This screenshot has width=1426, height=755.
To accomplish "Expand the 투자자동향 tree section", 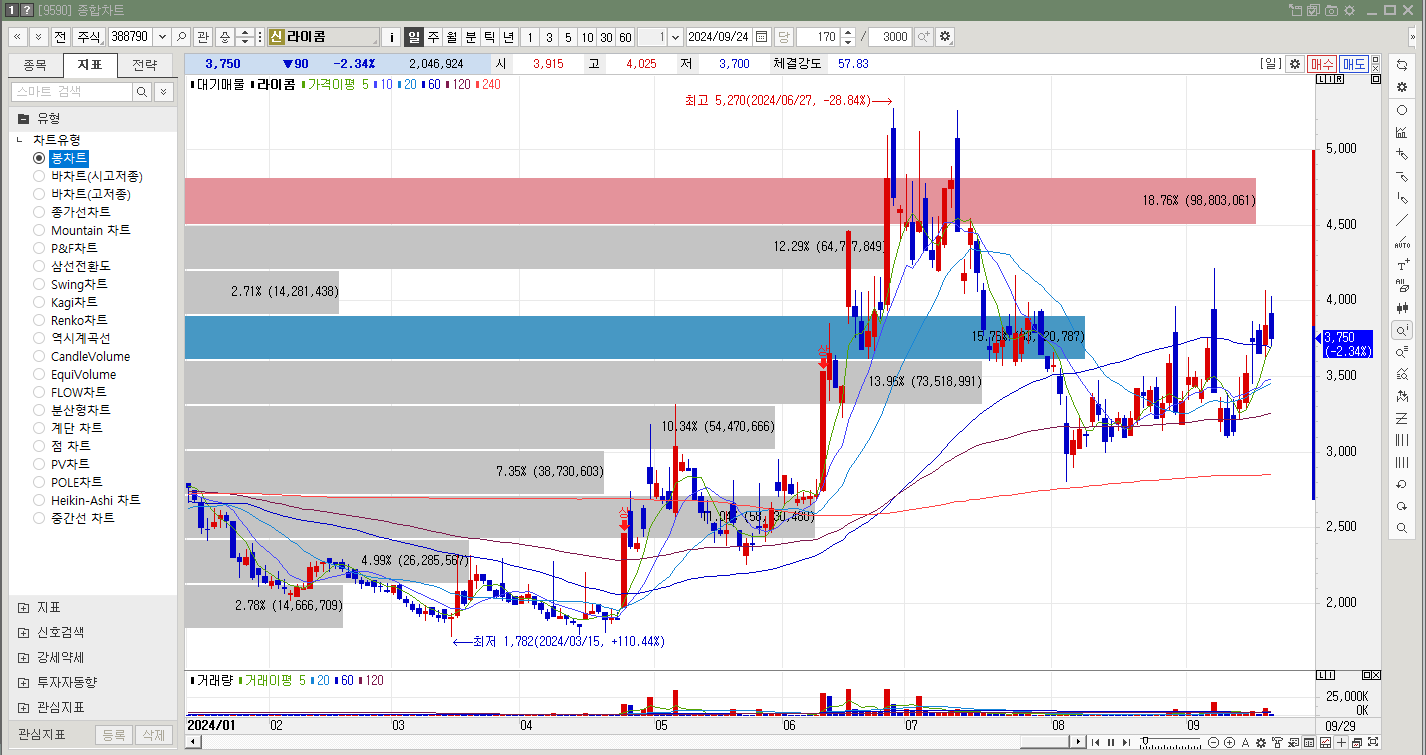I will coord(23,682).
